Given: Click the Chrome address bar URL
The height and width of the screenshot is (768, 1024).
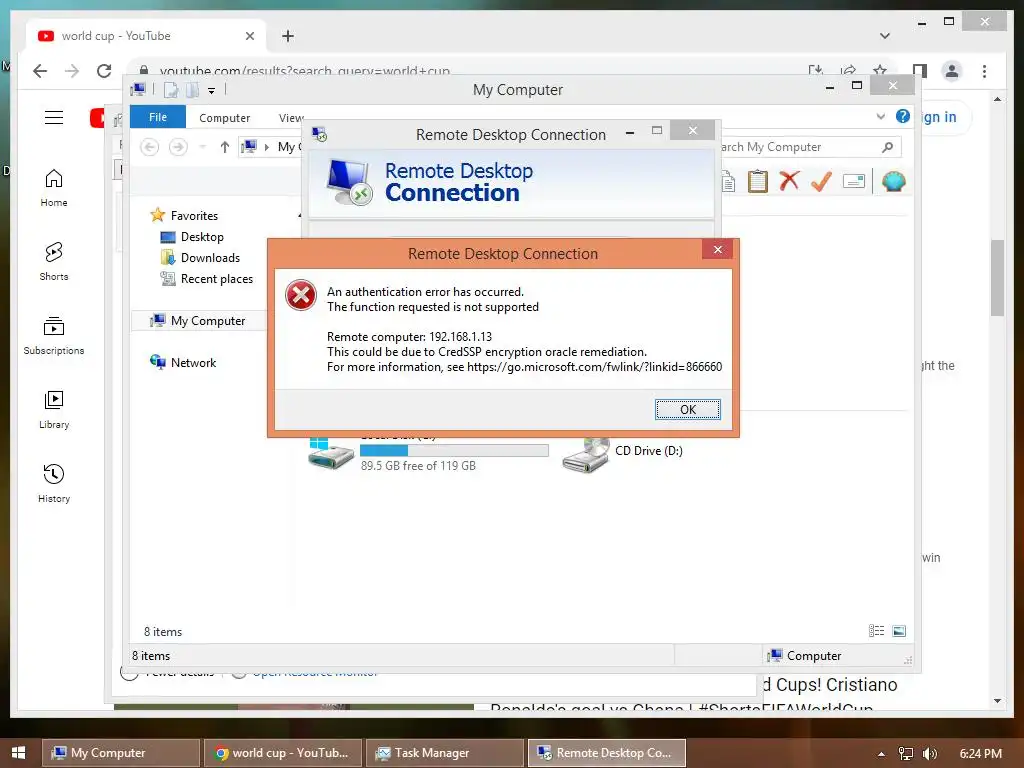Looking at the screenshot, I should [304, 71].
